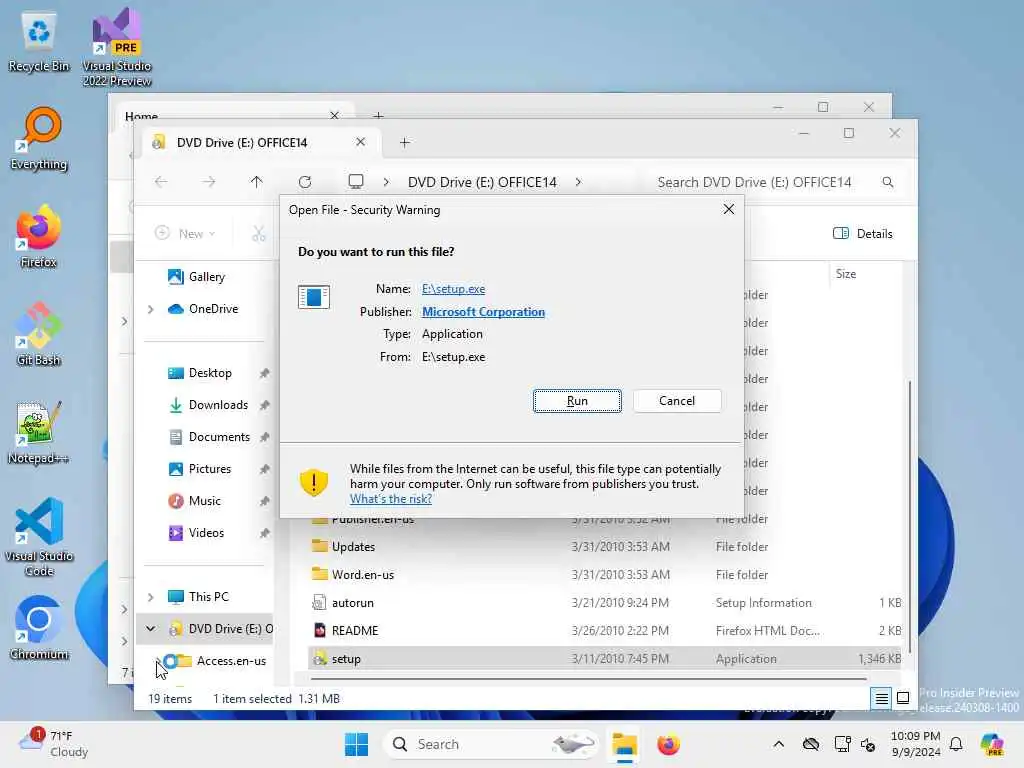
Task: Cancel the security warning dialog
Action: (677, 401)
